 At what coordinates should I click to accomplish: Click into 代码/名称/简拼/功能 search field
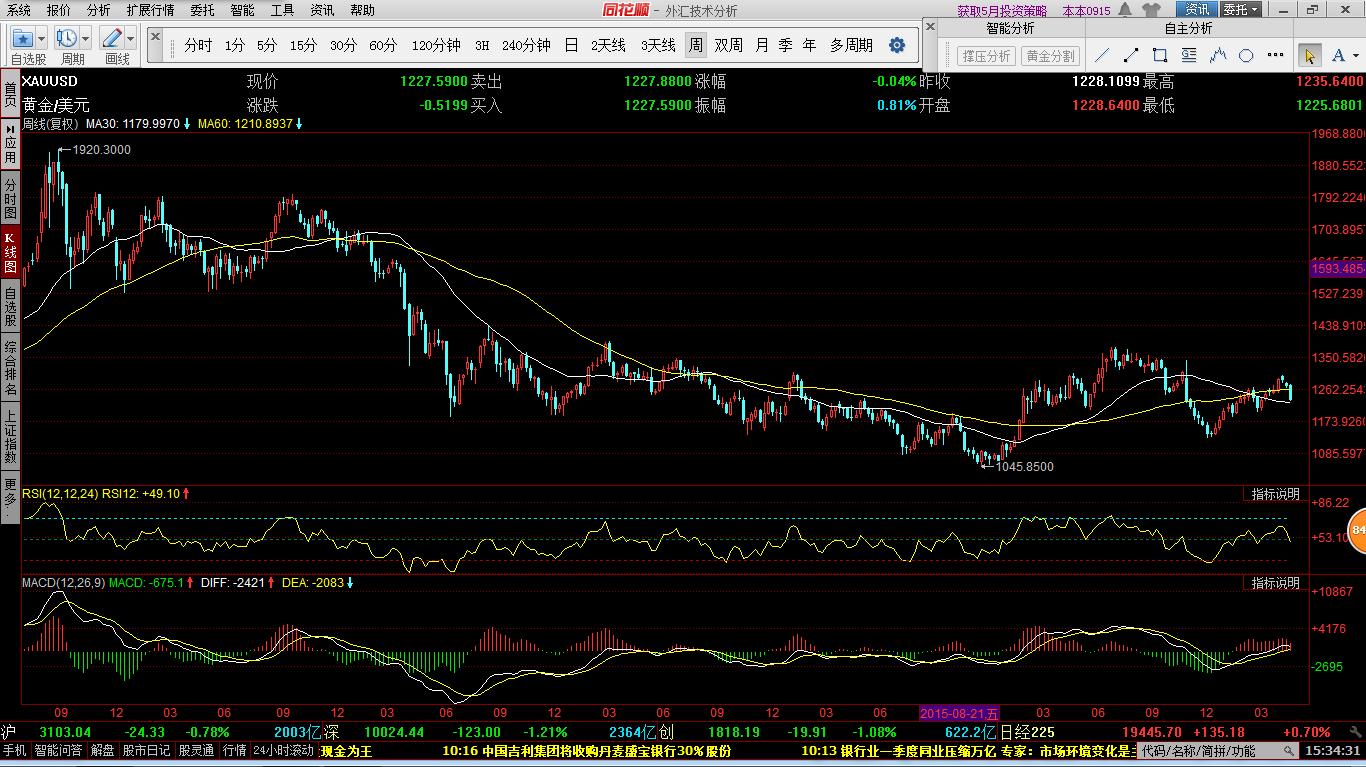[1219, 750]
